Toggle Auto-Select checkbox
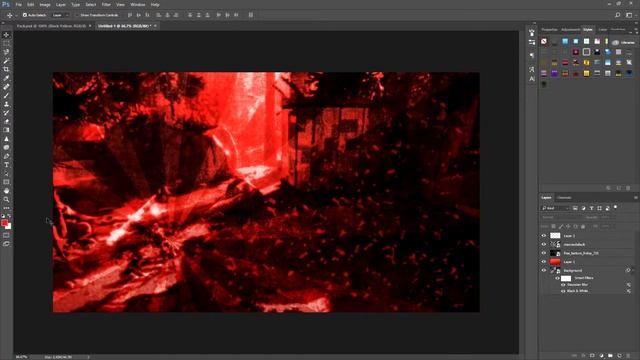The height and width of the screenshot is (360, 640). pyautogui.click(x=24, y=15)
